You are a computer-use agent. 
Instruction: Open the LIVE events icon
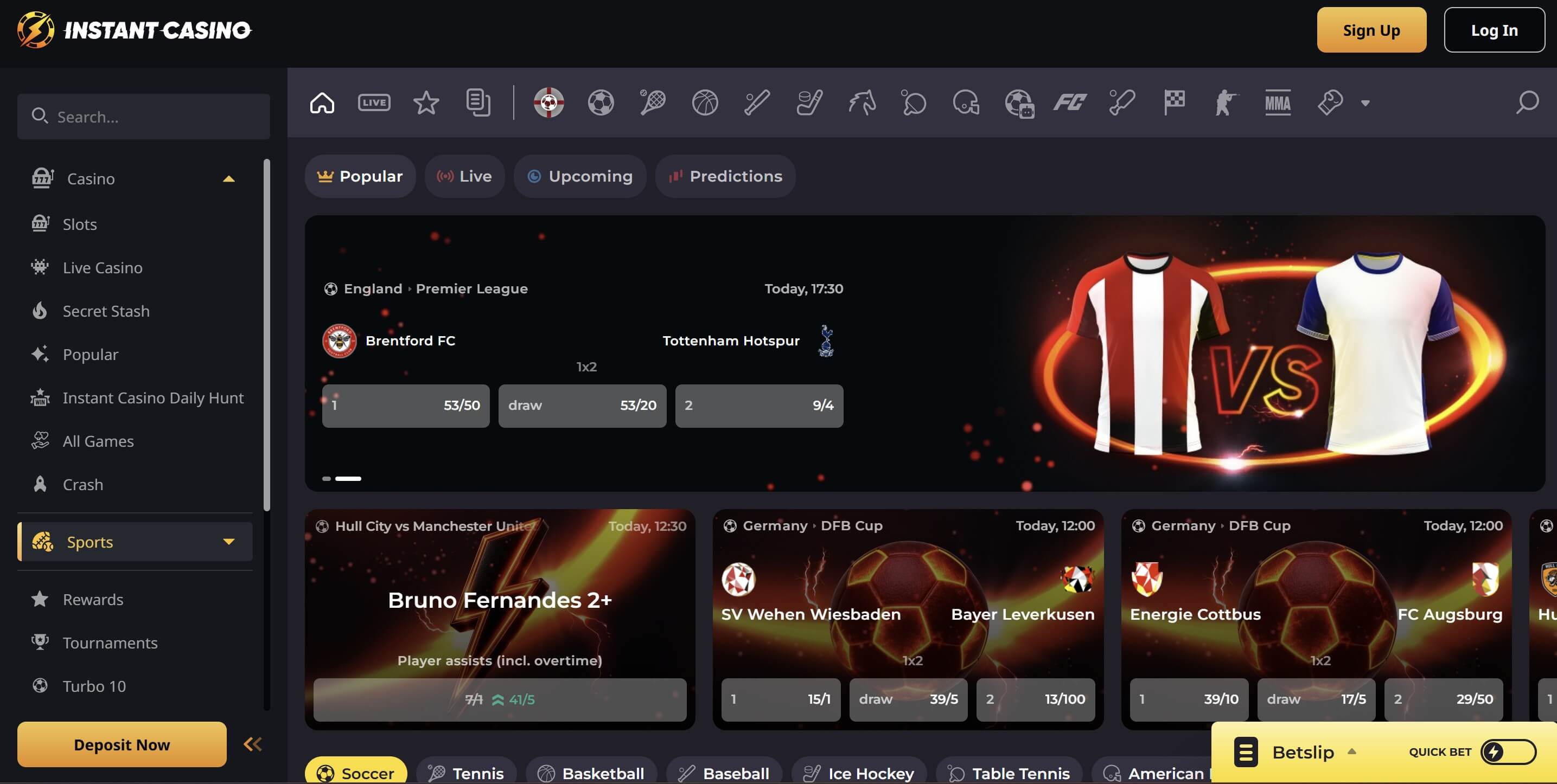[374, 102]
